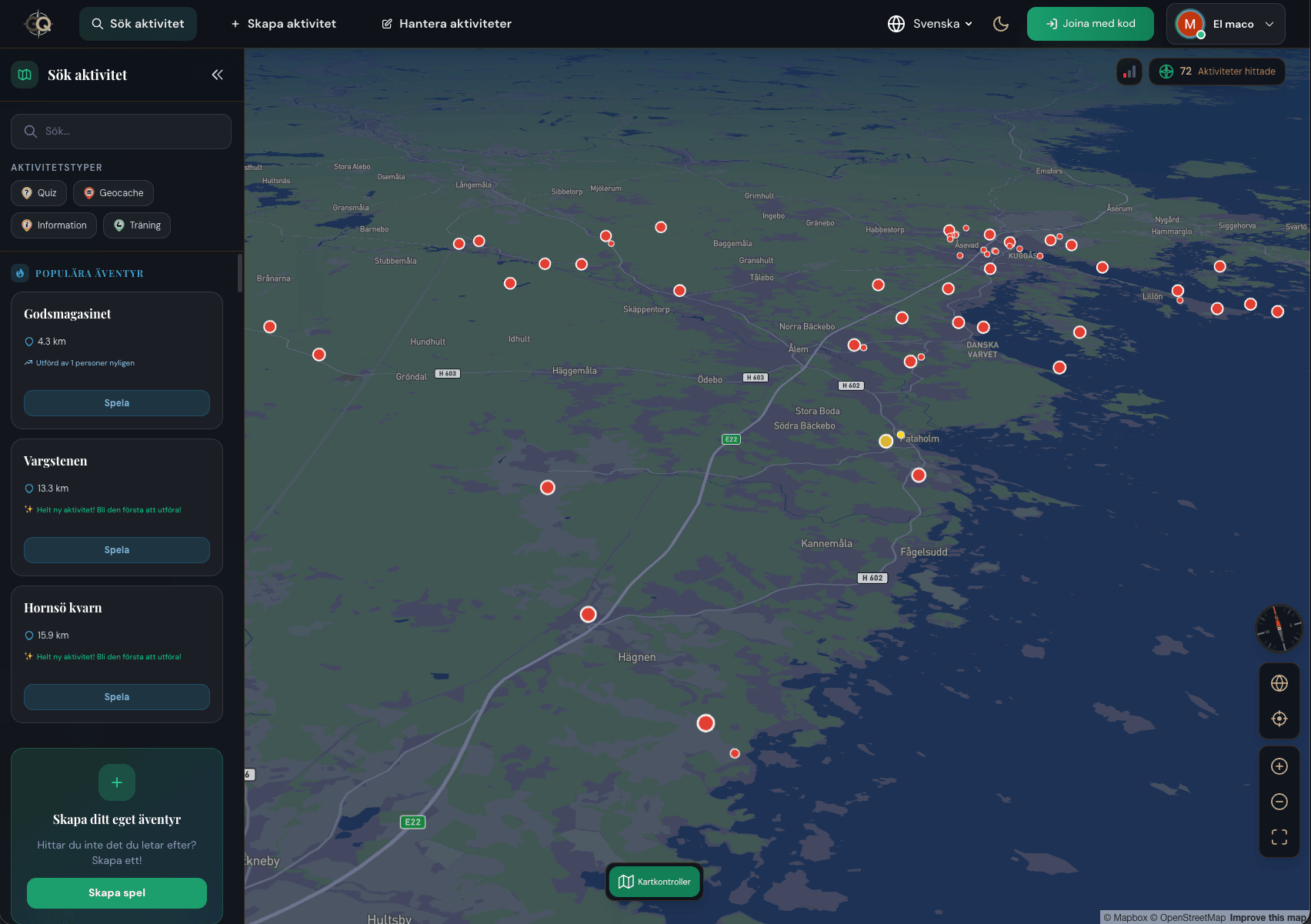Enable the Geocache filter chip

[112, 193]
